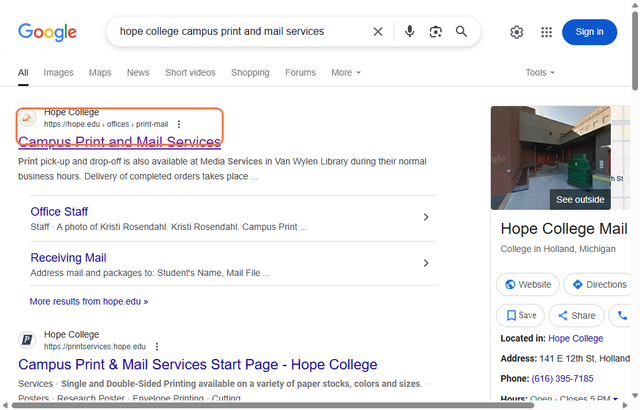Open search by image camera icon
The image size is (640, 410).
point(436,32)
